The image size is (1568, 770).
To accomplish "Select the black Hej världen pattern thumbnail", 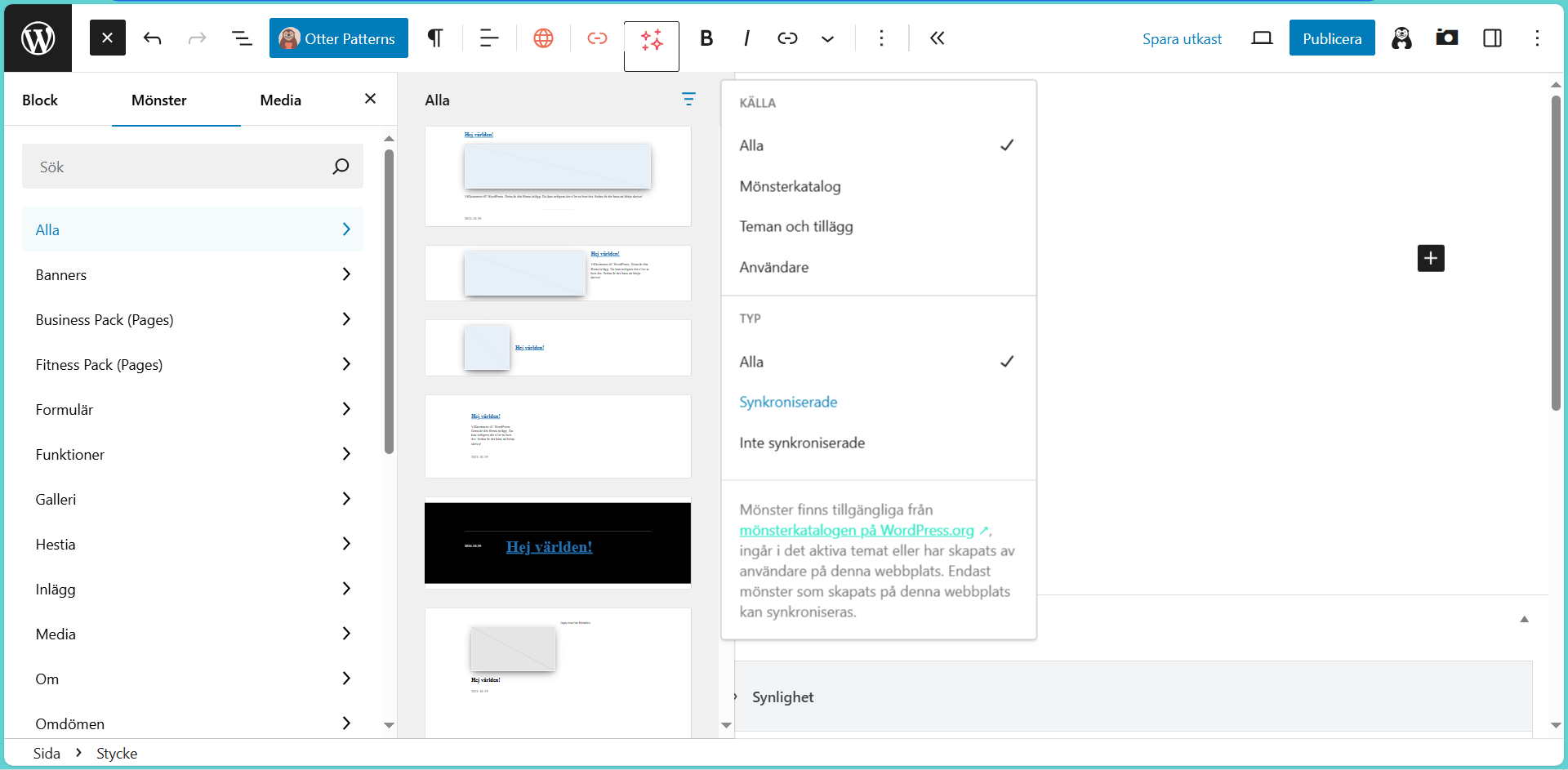I will point(558,543).
